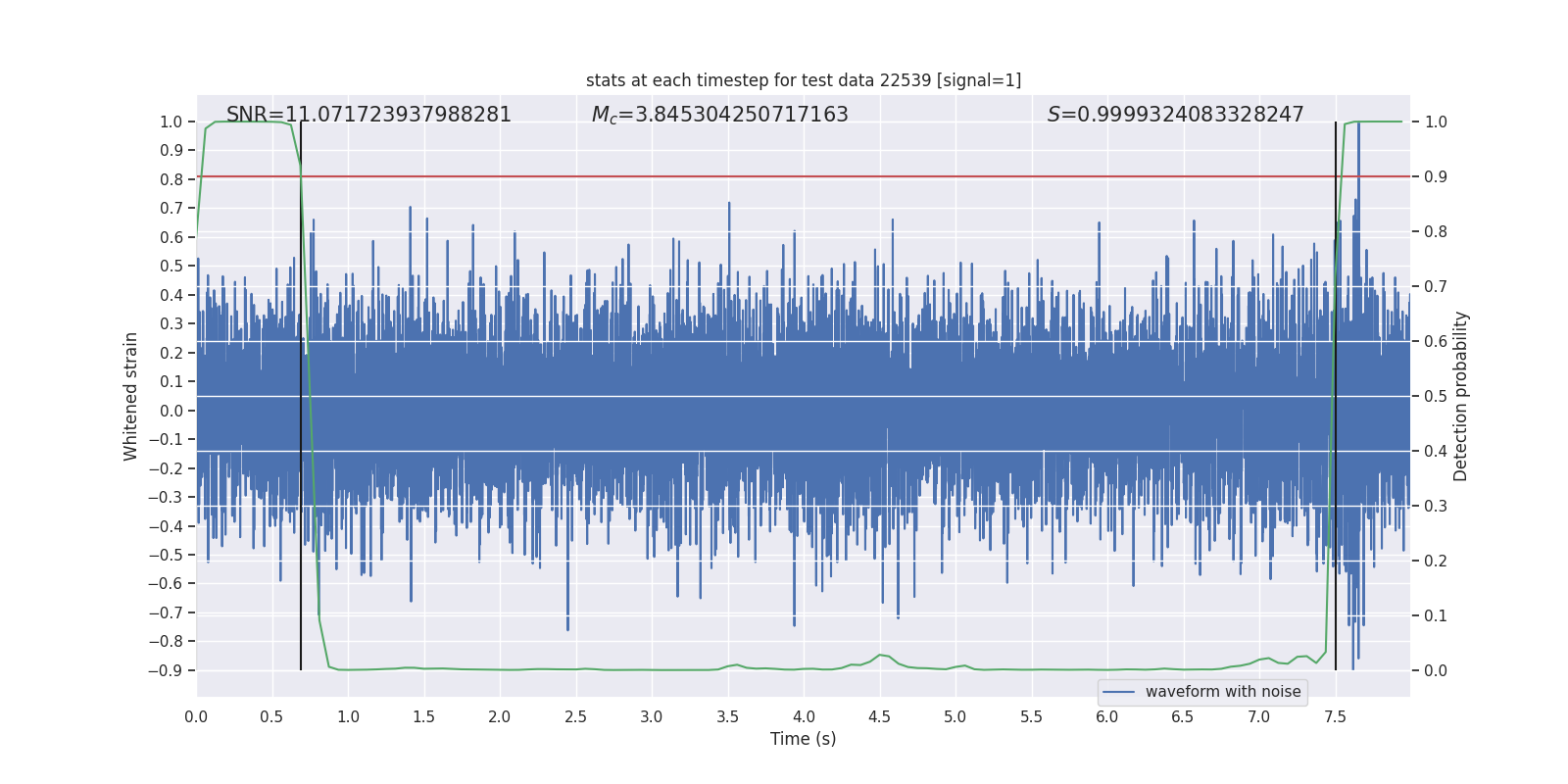The height and width of the screenshot is (784, 1568).
Task: Click the time axis tick label 4.5
Action: pos(880,716)
